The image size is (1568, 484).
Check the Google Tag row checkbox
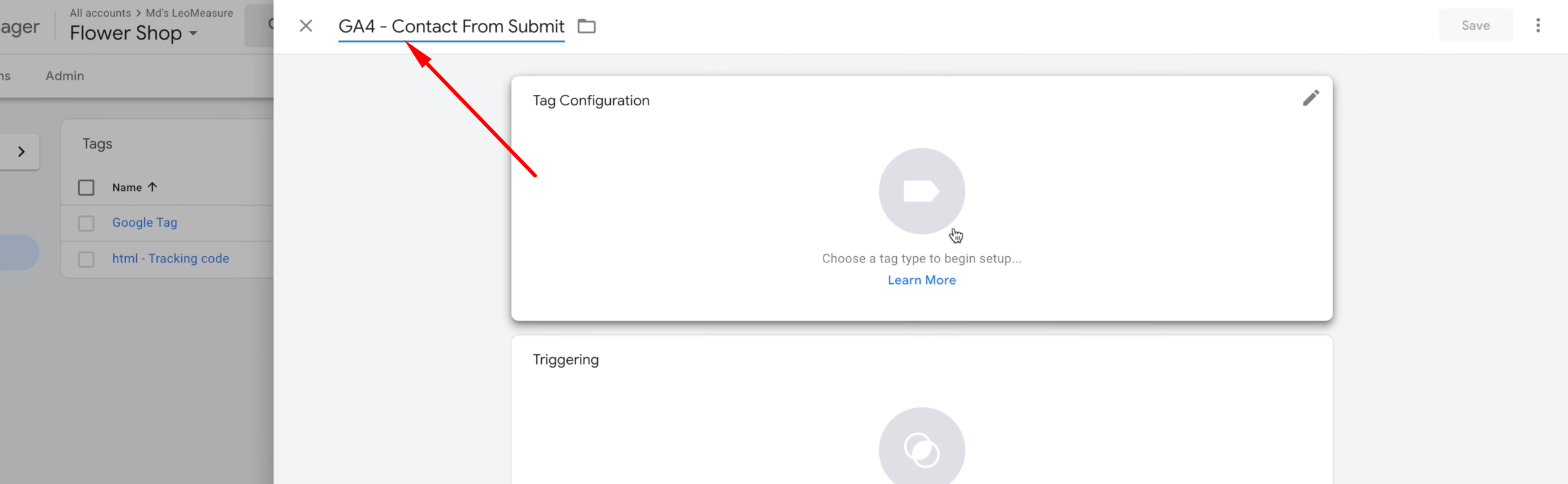[x=86, y=223]
